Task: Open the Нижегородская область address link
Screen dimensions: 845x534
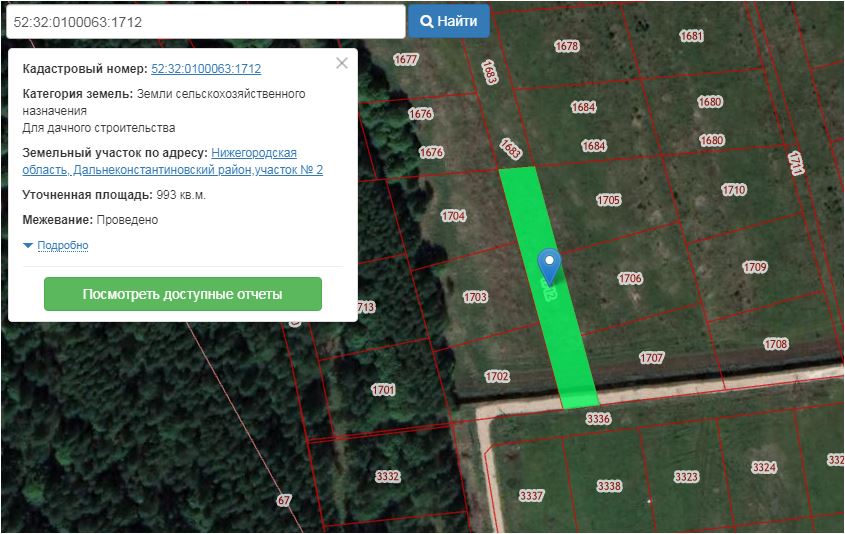Action: pos(254,153)
